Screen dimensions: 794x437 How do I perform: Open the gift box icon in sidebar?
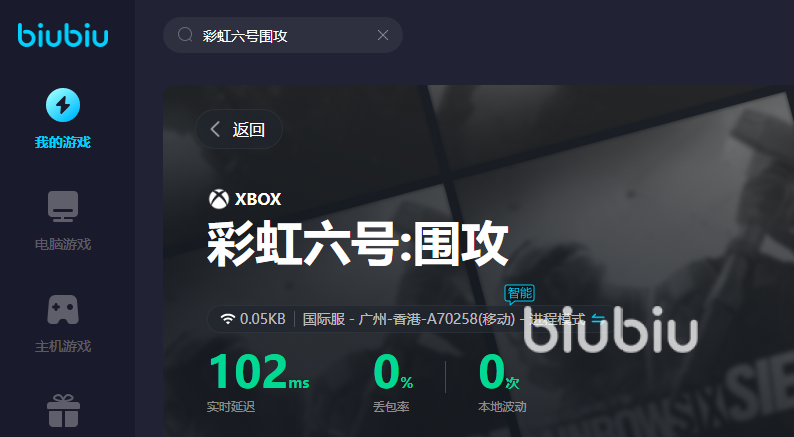pos(63,411)
